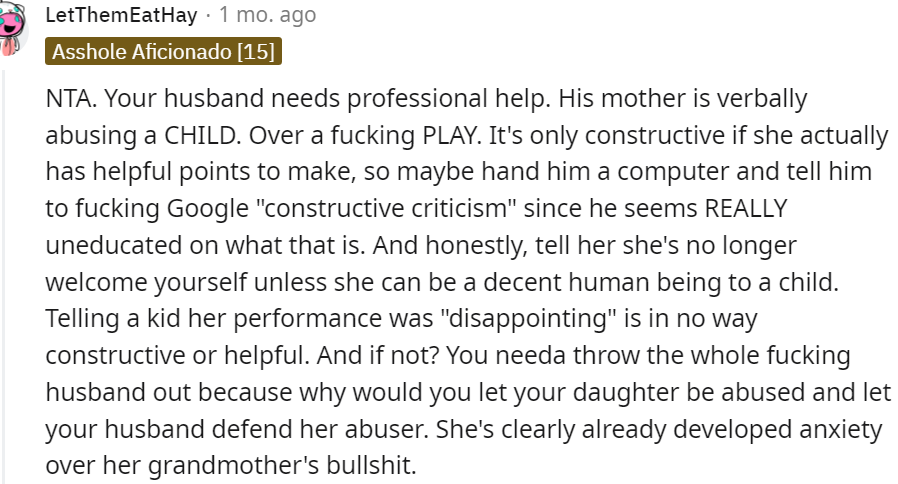This screenshot has height=484, width=898.
Task: Click the "NTA." verdict at the comment start
Action: [x=70, y=101]
